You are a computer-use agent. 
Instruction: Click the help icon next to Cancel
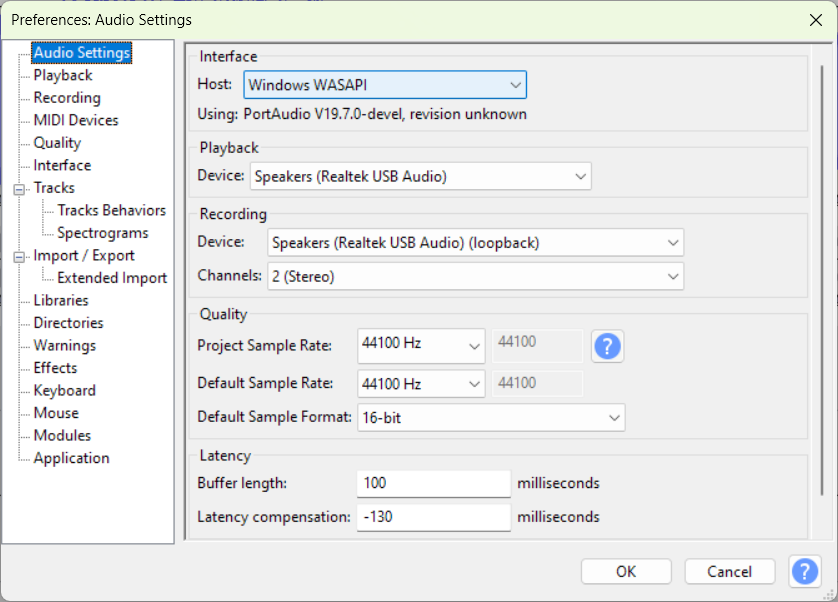[805, 571]
